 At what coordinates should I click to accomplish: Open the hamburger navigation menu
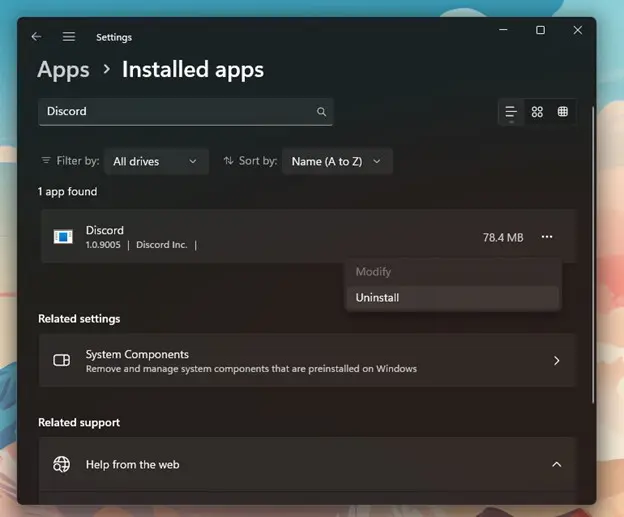tap(69, 37)
